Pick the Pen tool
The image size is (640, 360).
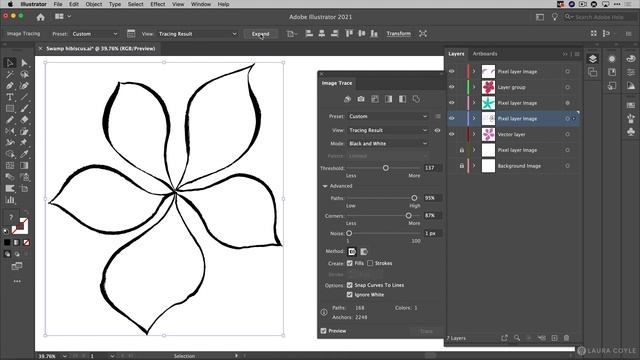(10, 86)
